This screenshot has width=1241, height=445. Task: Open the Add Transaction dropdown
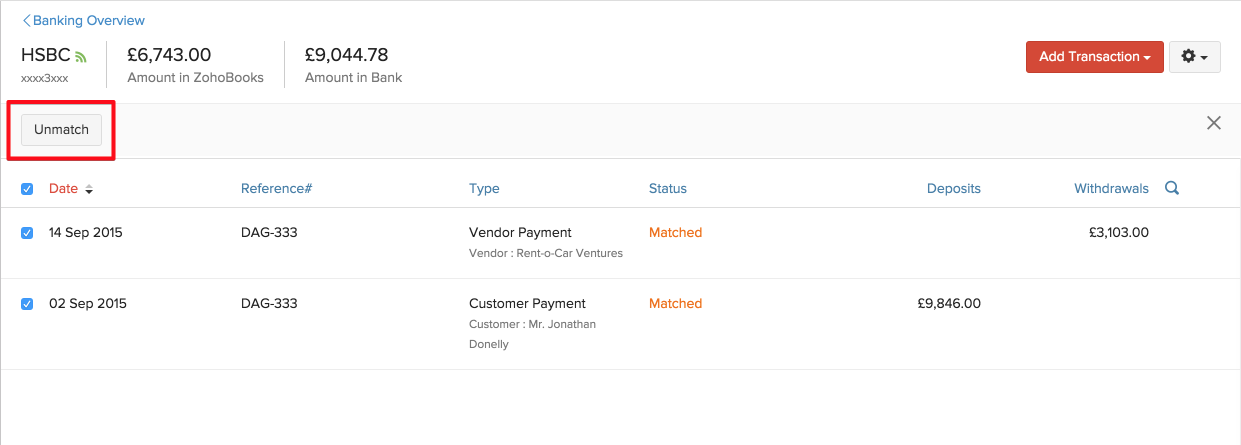point(1094,57)
